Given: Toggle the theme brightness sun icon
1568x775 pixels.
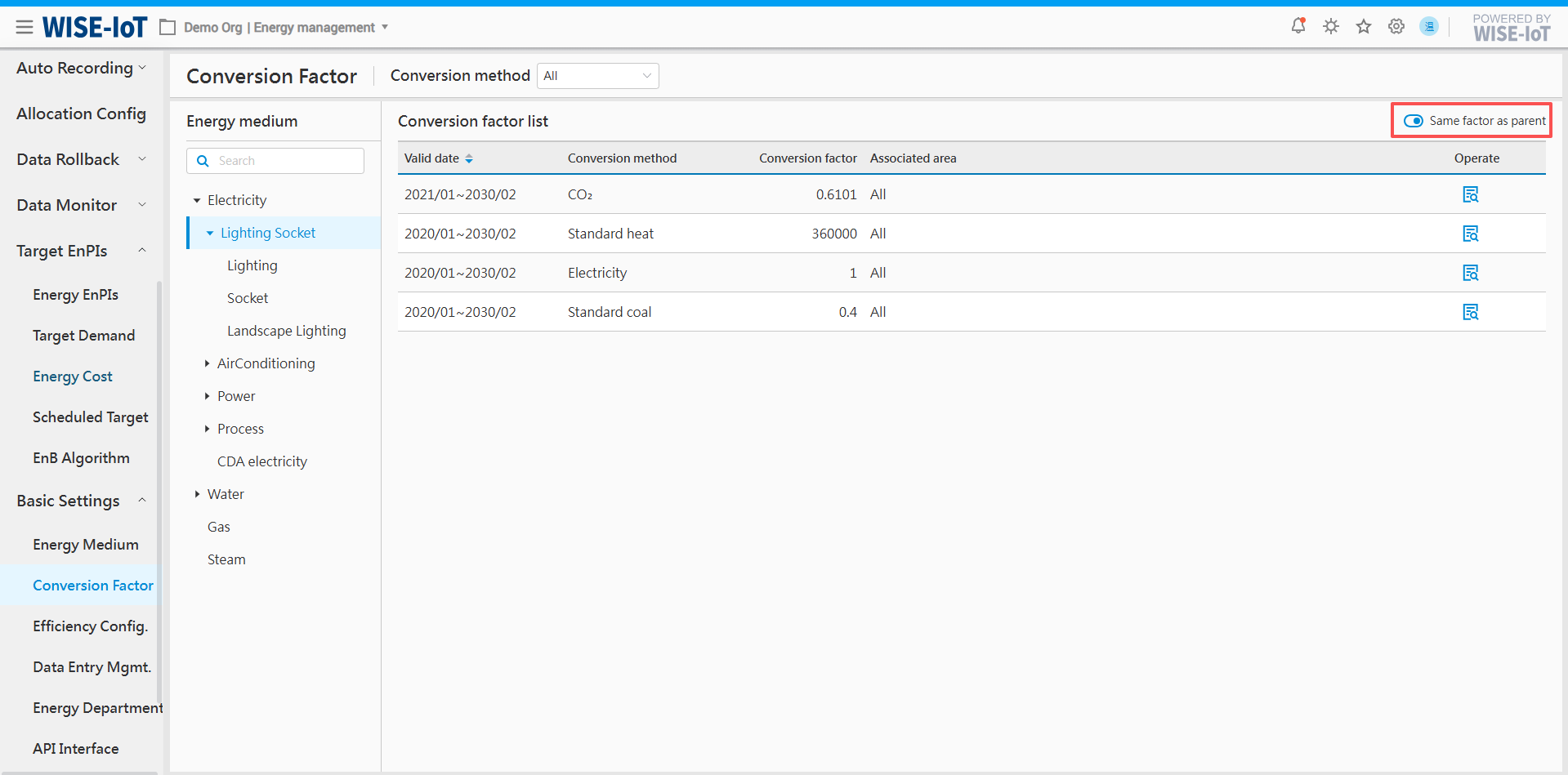Looking at the screenshot, I should click(x=1331, y=26).
